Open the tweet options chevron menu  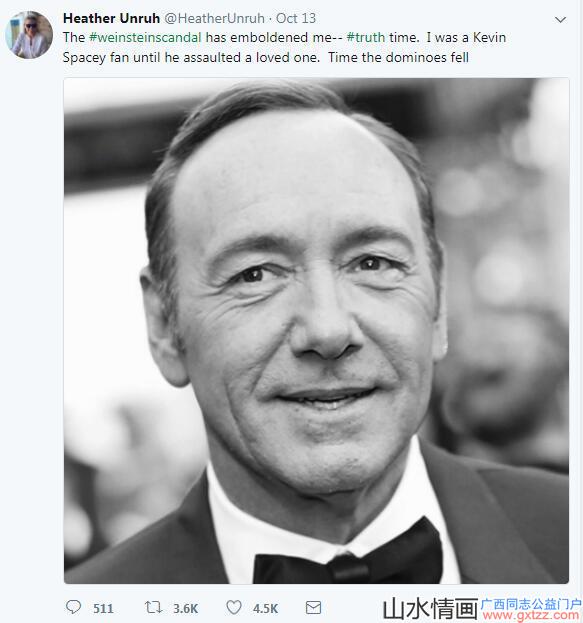[560, 19]
